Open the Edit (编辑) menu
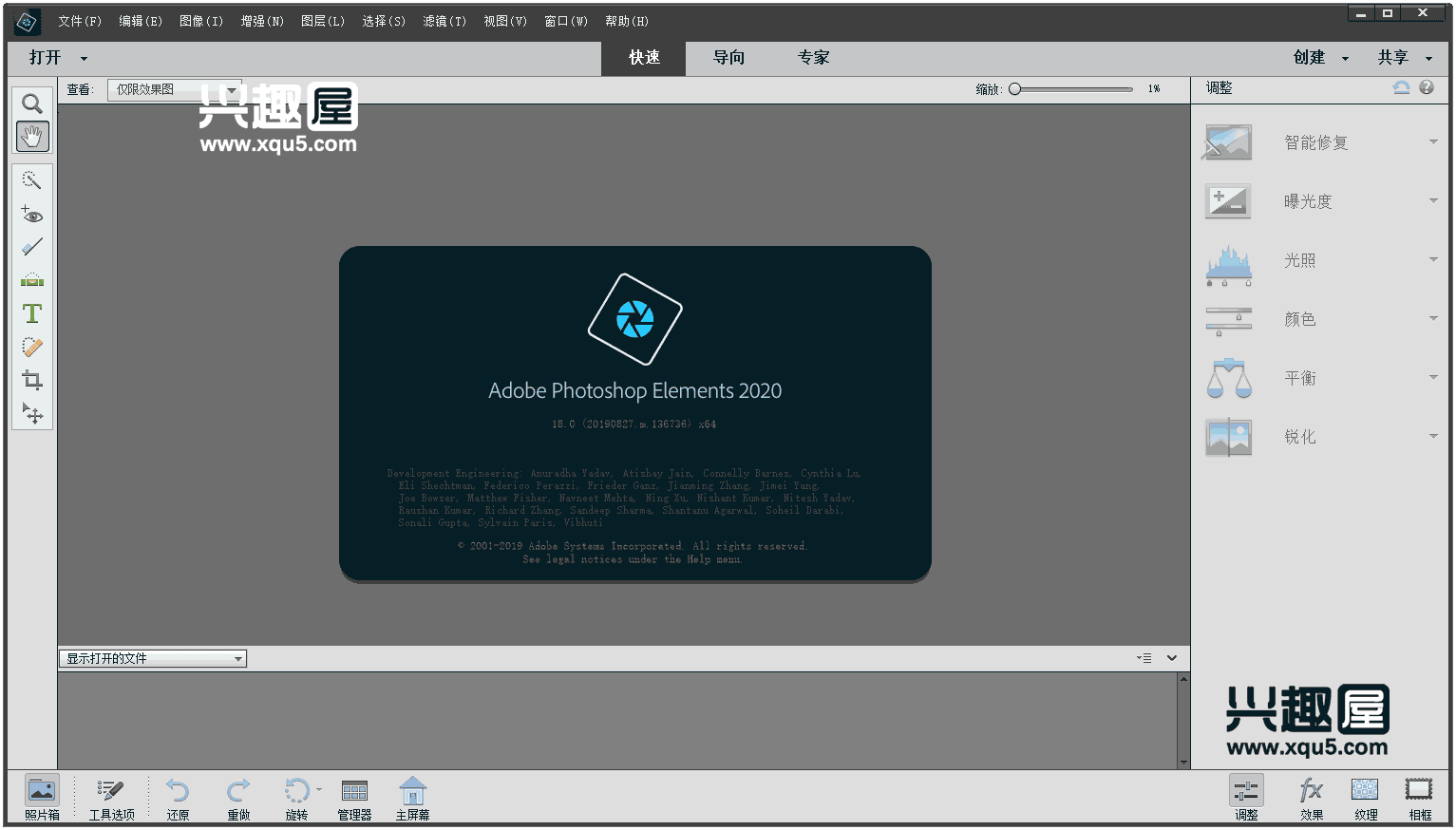The image size is (1456, 830). [141, 21]
